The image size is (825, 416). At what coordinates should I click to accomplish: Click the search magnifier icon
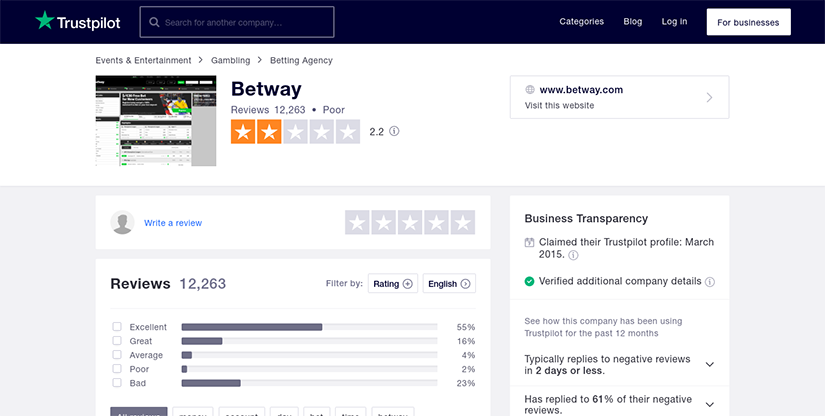pyautogui.click(x=155, y=21)
